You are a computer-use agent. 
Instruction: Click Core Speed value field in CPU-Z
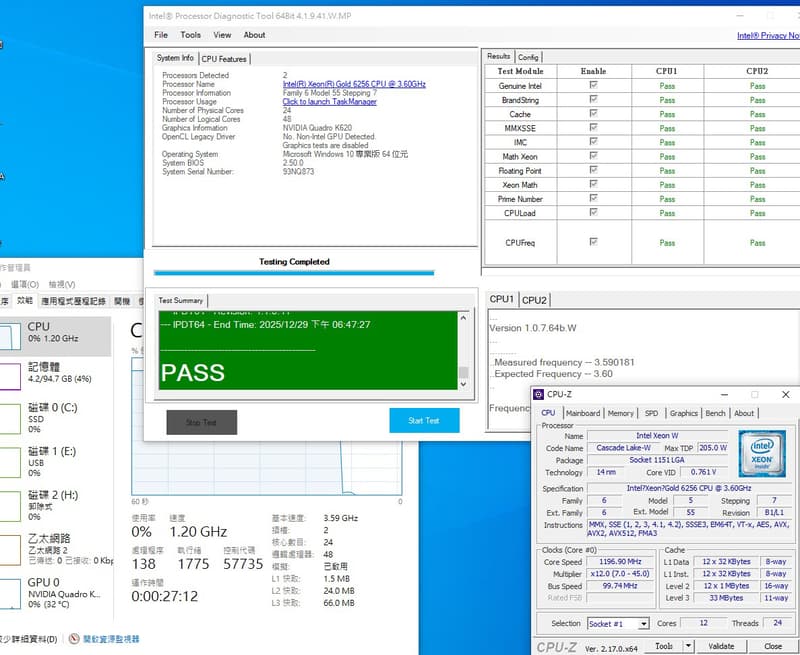click(x=620, y=562)
